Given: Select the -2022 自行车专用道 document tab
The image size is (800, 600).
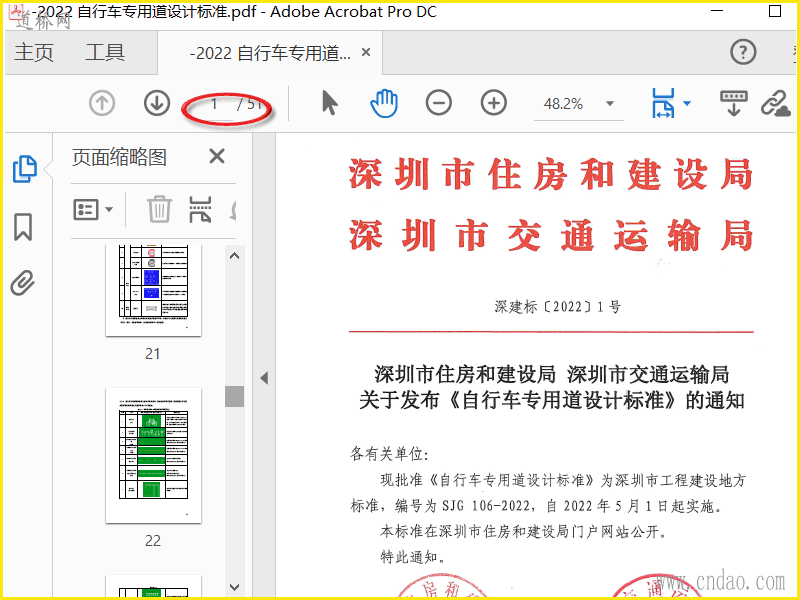Looking at the screenshot, I should click(x=270, y=53).
